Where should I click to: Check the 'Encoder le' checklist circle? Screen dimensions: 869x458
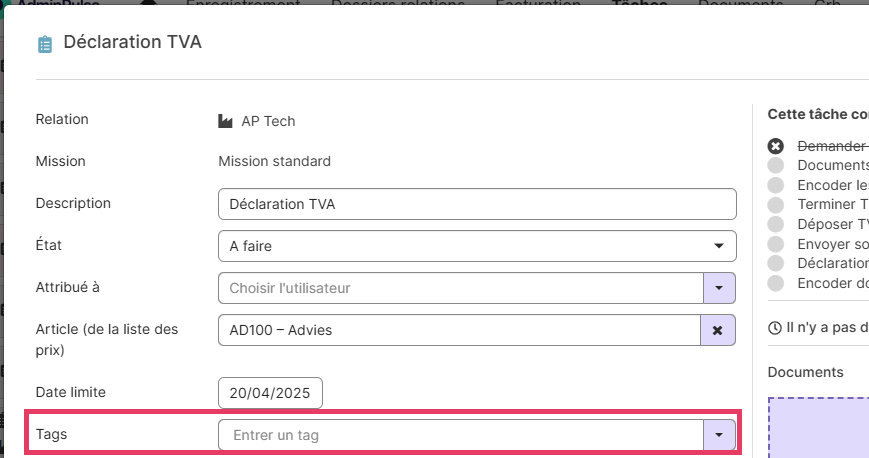click(x=775, y=185)
